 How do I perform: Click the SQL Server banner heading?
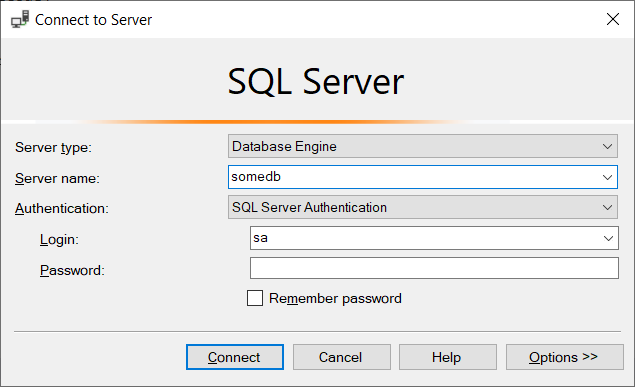coord(316,82)
